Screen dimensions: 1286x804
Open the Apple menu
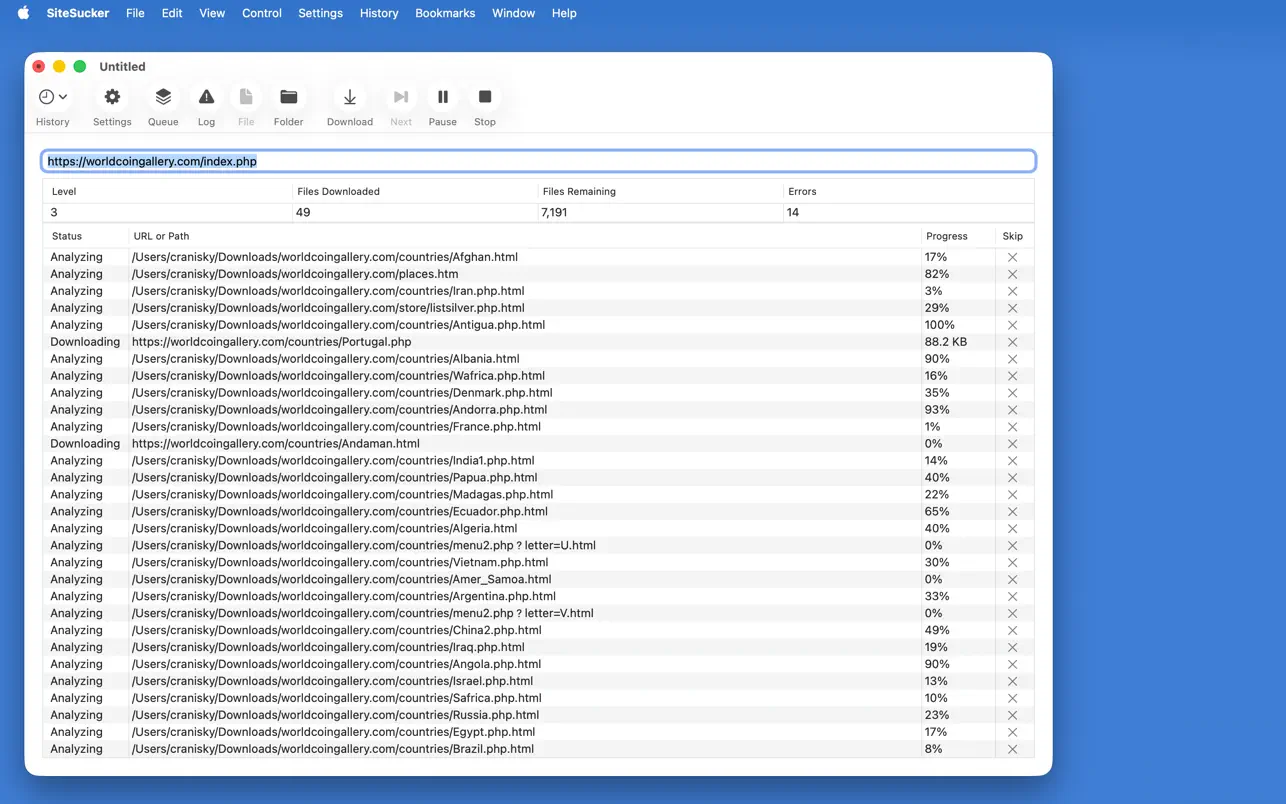click(23, 13)
